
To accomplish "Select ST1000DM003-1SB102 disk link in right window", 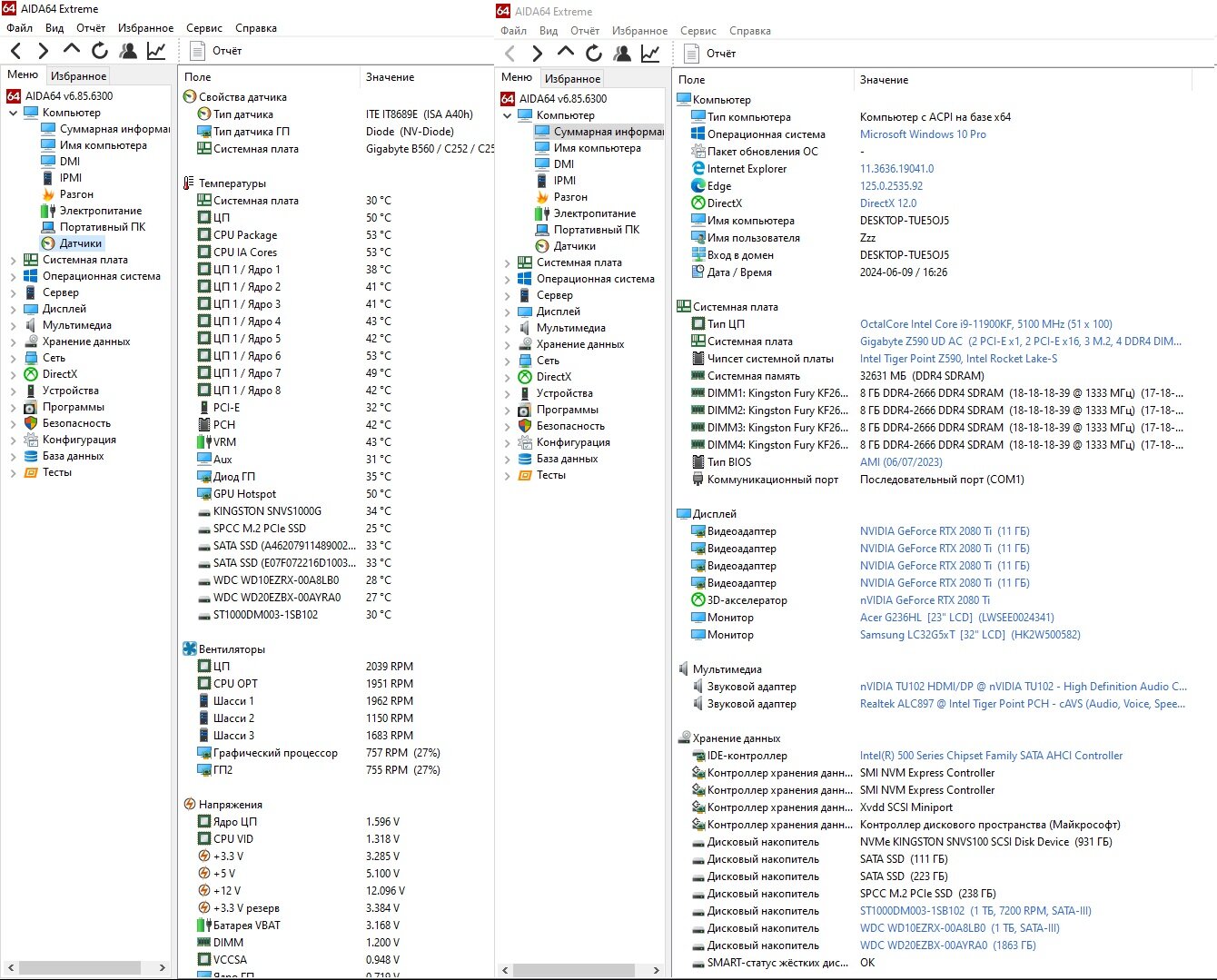I will coord(975,911).
